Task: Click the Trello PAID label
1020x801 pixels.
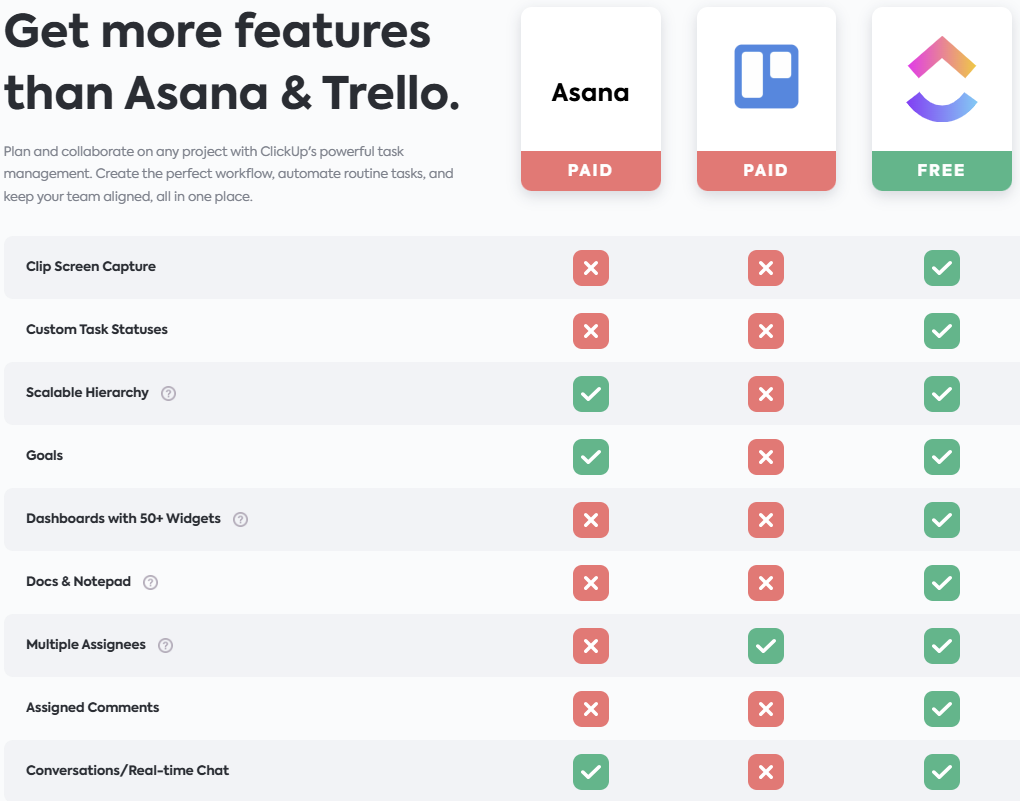Action: (766, 170)
